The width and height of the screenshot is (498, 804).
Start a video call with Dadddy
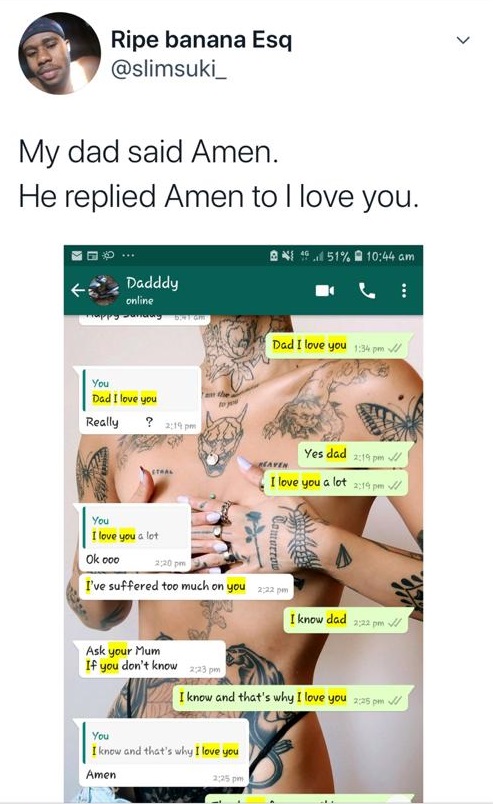pos(325,291)
